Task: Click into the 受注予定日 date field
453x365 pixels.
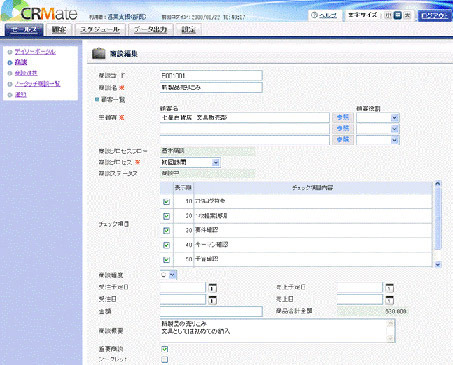Action: click(183, 287)
